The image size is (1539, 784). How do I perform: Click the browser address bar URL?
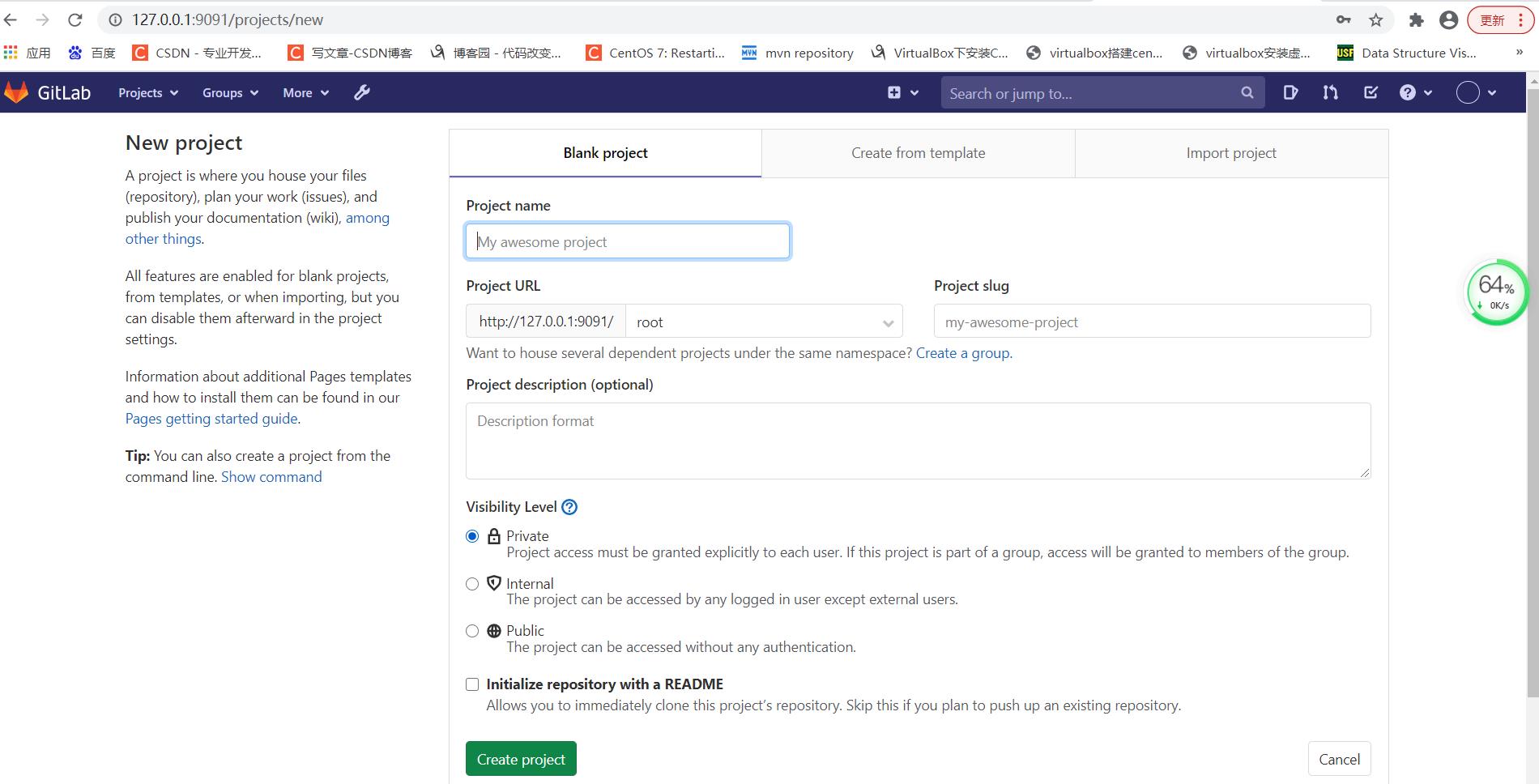pos(228,19)
